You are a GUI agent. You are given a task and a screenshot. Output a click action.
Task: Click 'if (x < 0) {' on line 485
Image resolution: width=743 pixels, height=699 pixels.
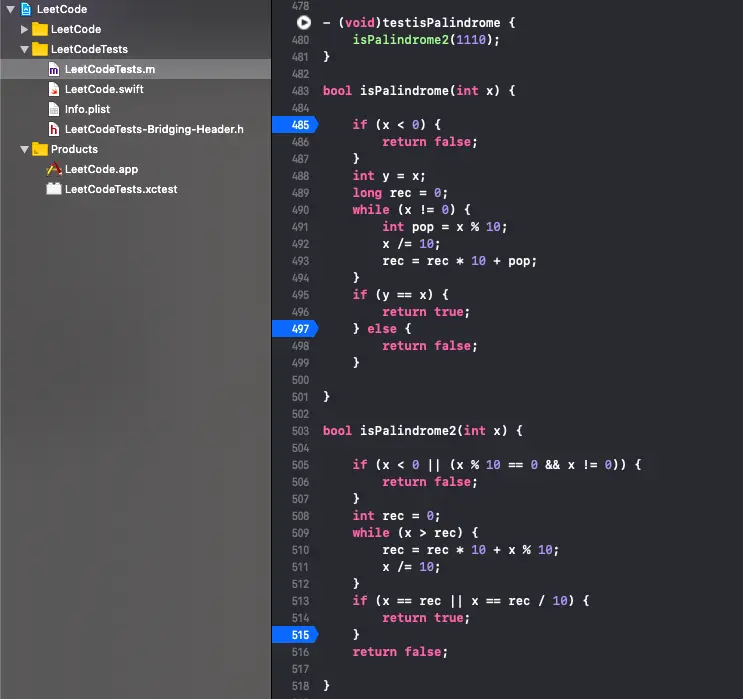[397, 125]
